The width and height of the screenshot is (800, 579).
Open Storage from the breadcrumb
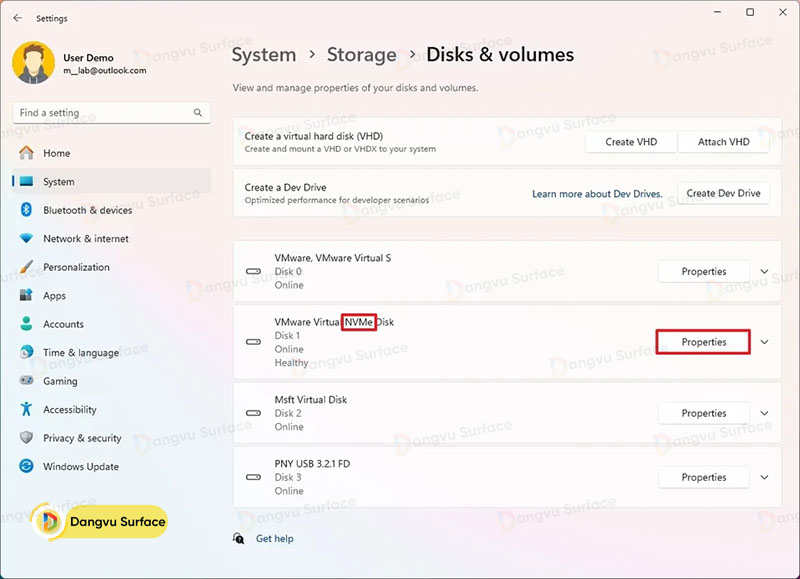[x=361, y=55]
